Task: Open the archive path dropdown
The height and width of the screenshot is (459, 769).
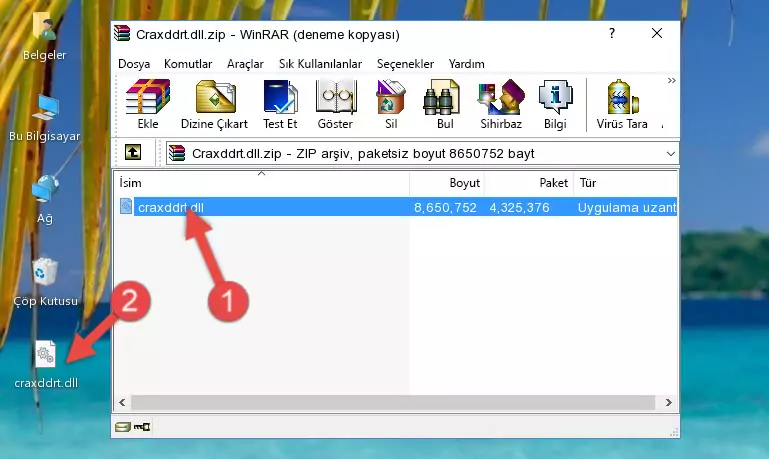Action: click(670, 153)
